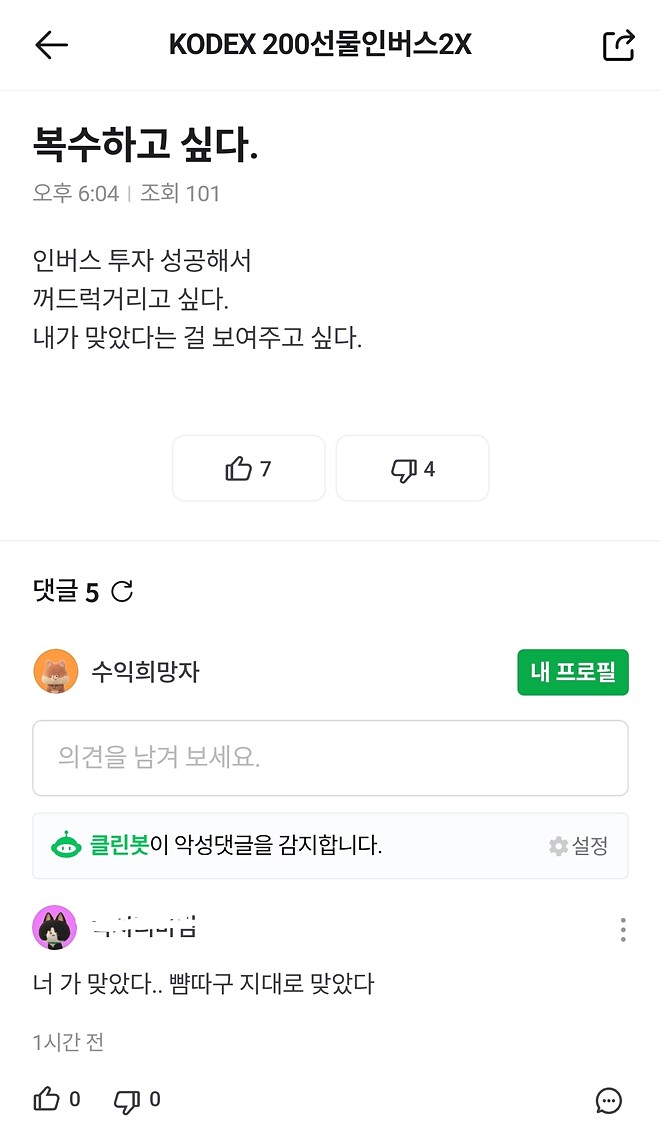This screenshot has width=660, height=1138.
Task: Tap the back arrow to exit the post
Action: tap(44, 44)
